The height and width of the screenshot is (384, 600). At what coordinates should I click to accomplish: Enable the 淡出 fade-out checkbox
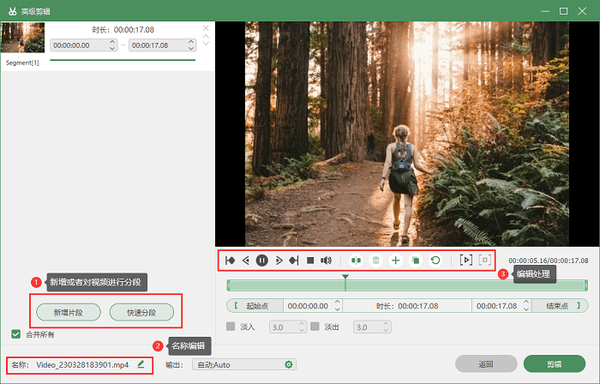pos(315,327)
